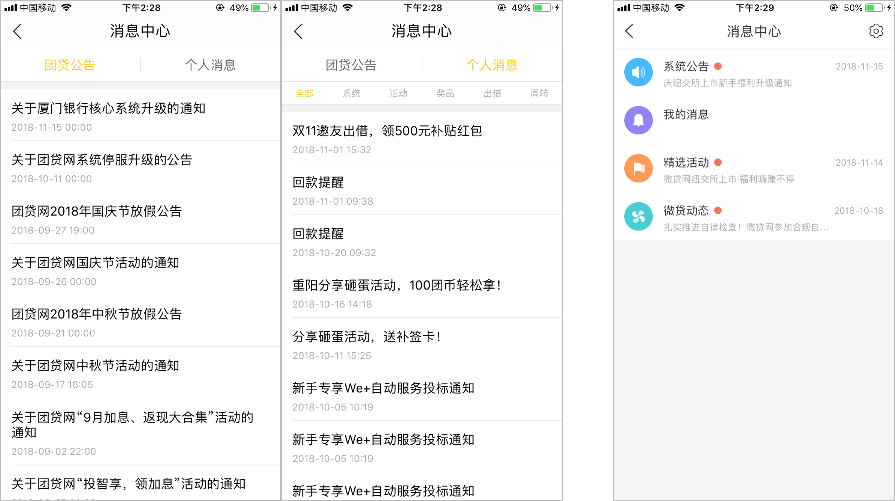Tap the Wi-Fi icon in the left screen's status bar
This screenshot has width=895, height=501.
[x=66, y=8]
